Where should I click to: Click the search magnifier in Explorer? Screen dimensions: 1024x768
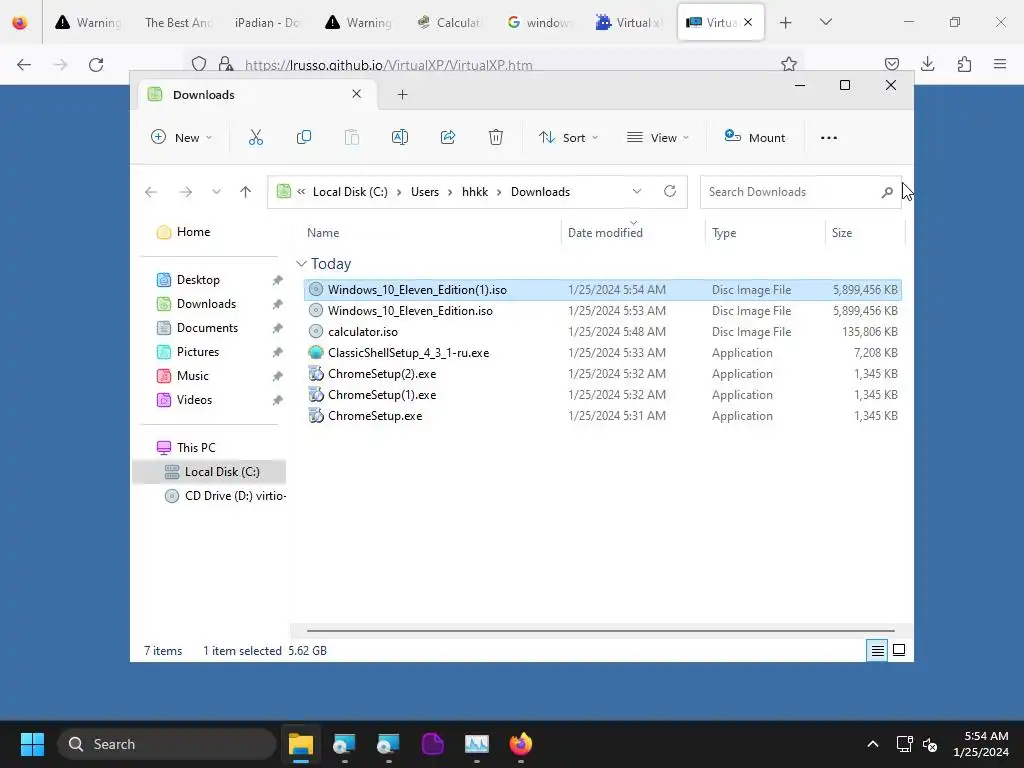point(887,192)
